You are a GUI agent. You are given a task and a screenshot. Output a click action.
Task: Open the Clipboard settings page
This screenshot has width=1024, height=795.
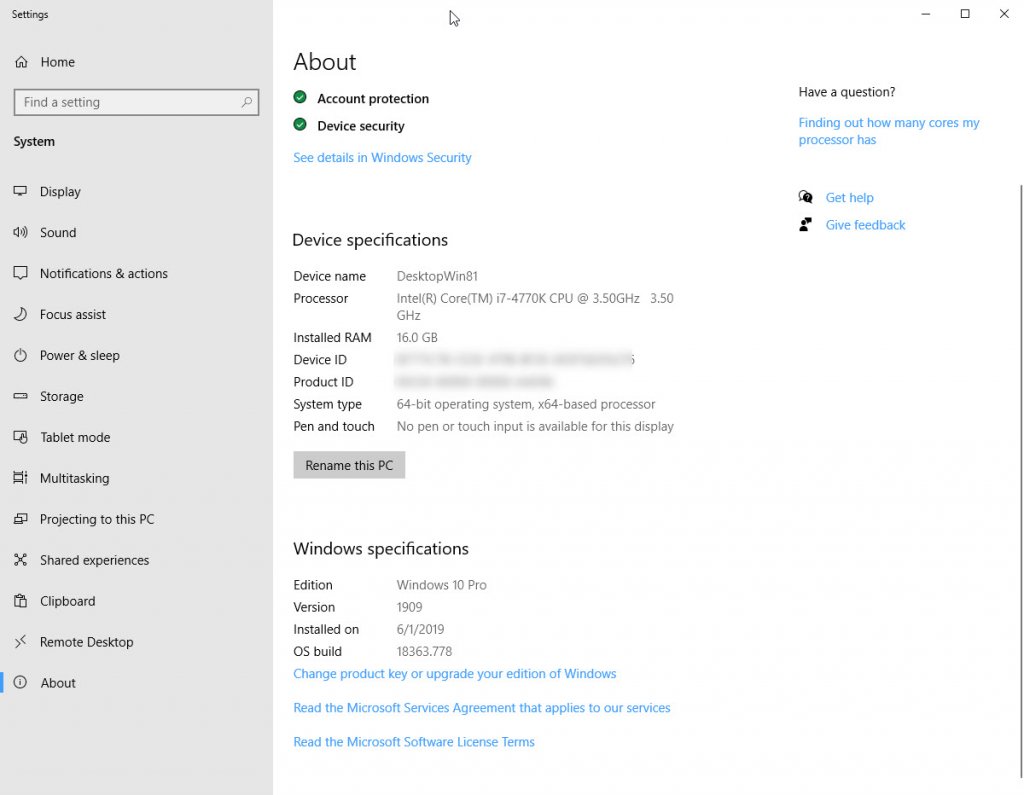(x=136, y=601)
